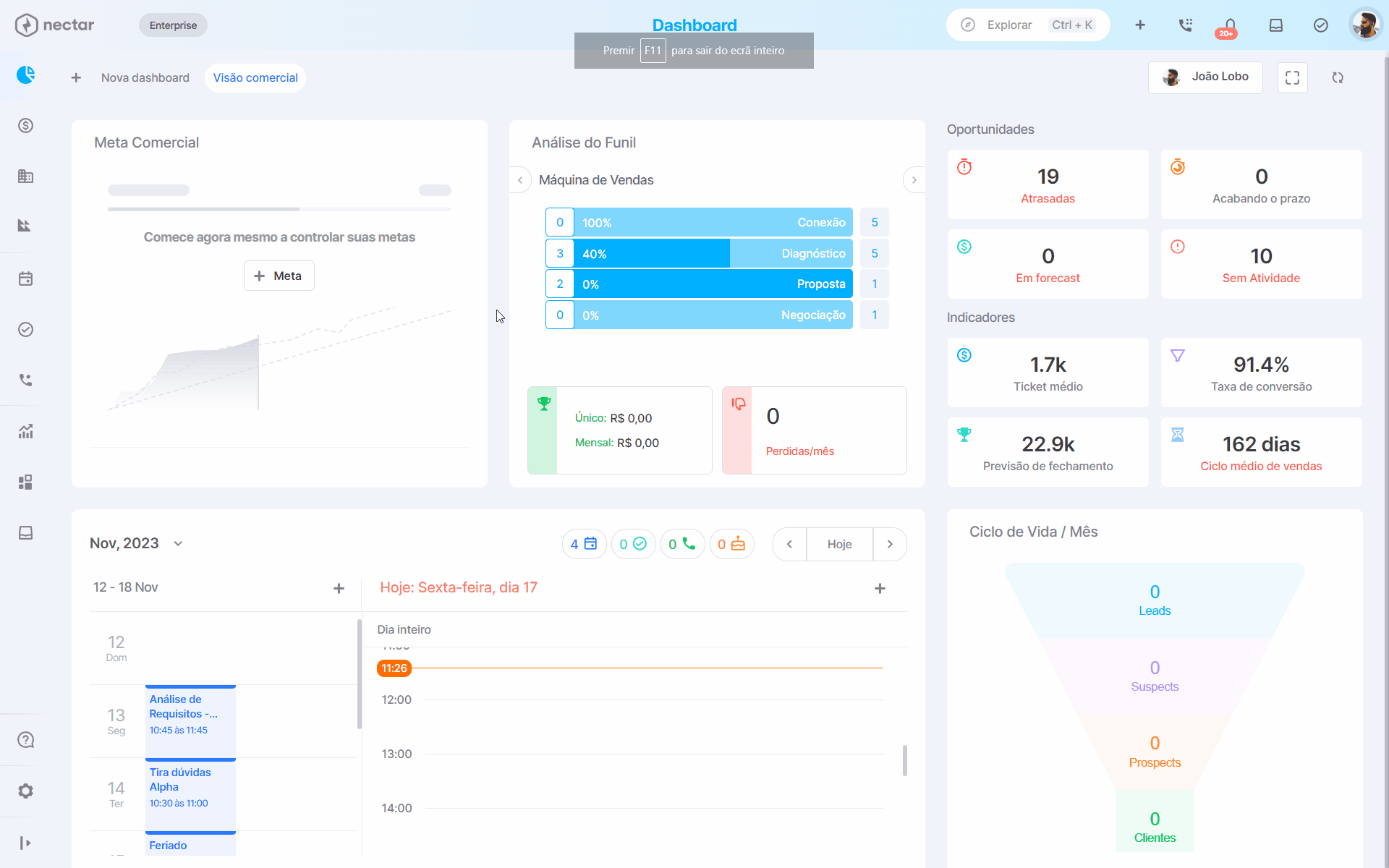Filter calendar by the calls phone chip

point(682,544)
